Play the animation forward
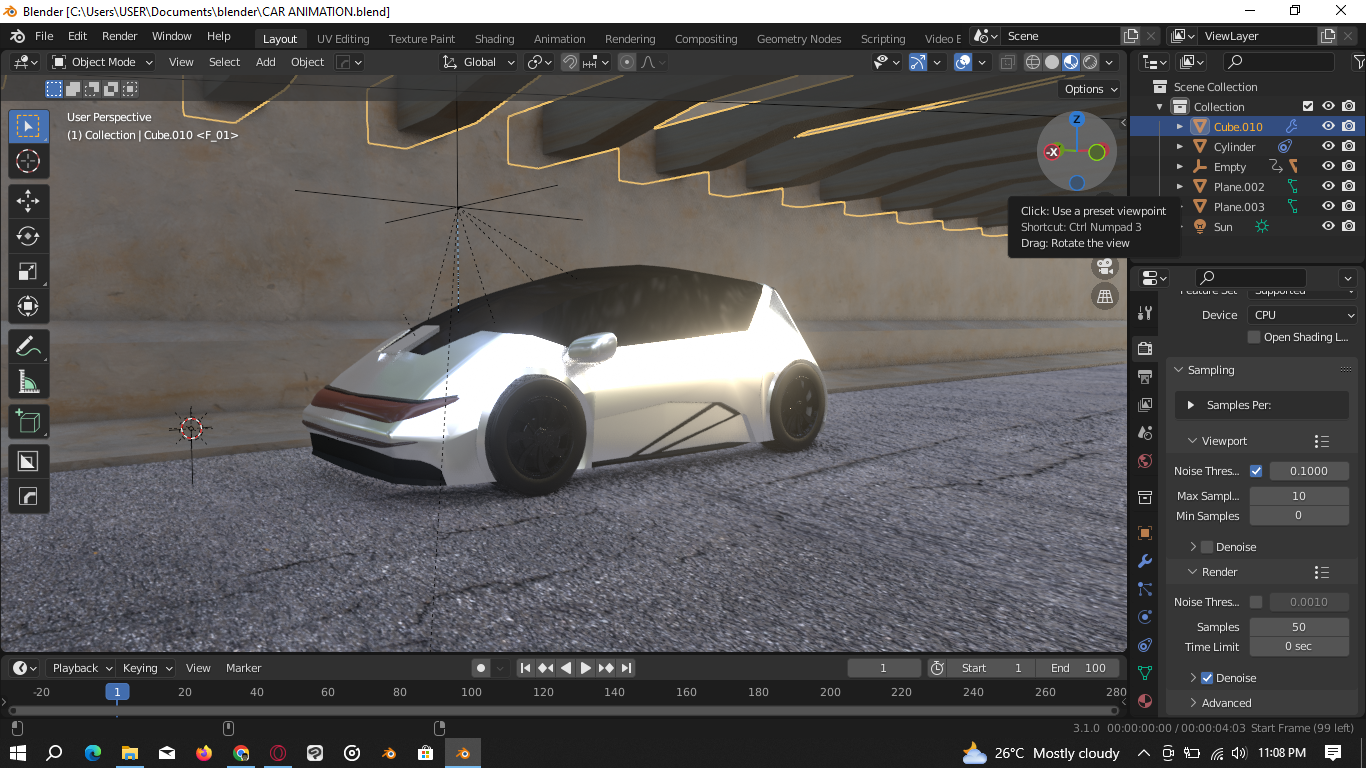1366x768 pixels. tap(586, 668)
